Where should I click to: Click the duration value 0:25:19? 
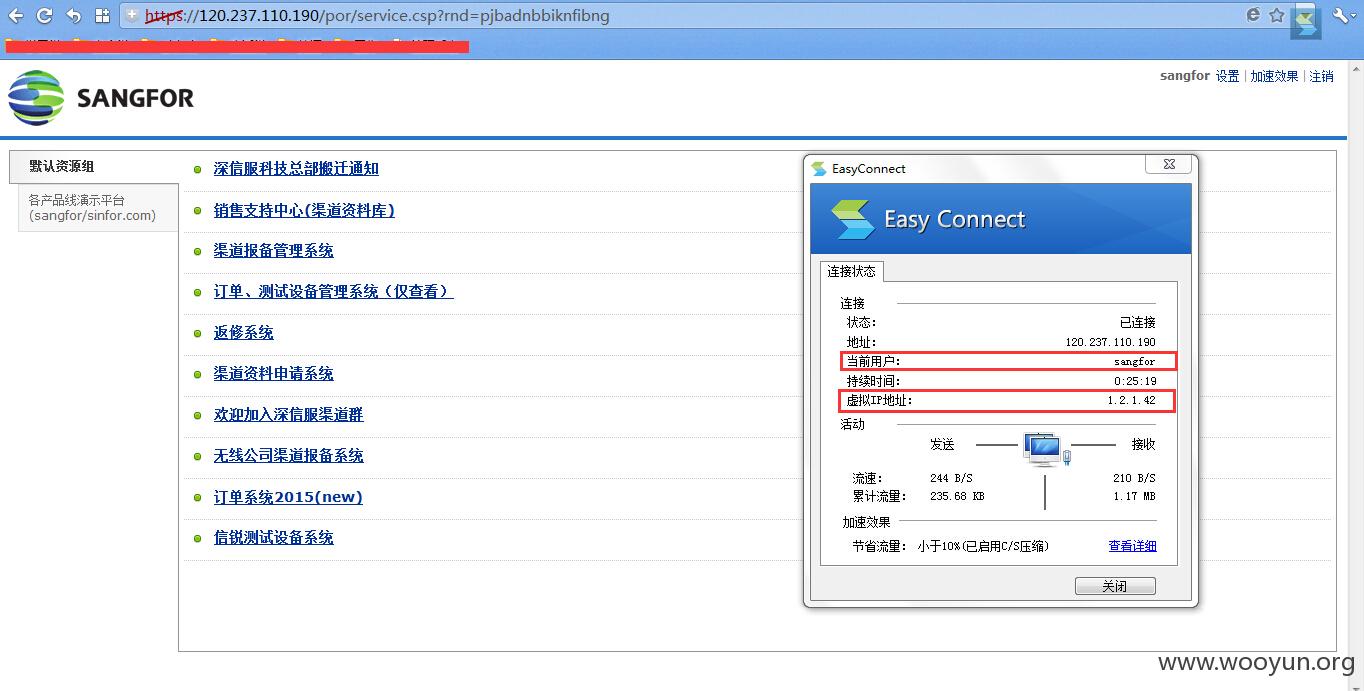(1135, 381)
